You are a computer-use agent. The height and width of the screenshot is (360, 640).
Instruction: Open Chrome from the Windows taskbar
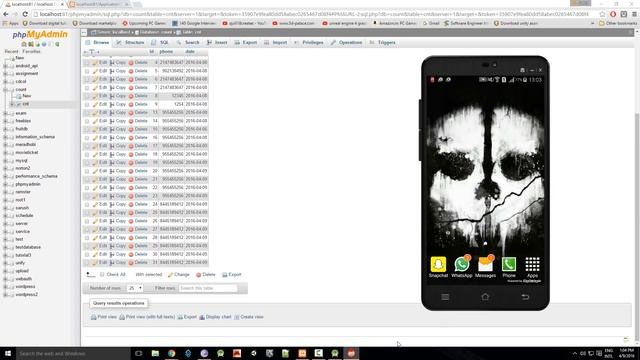[171, 353]
